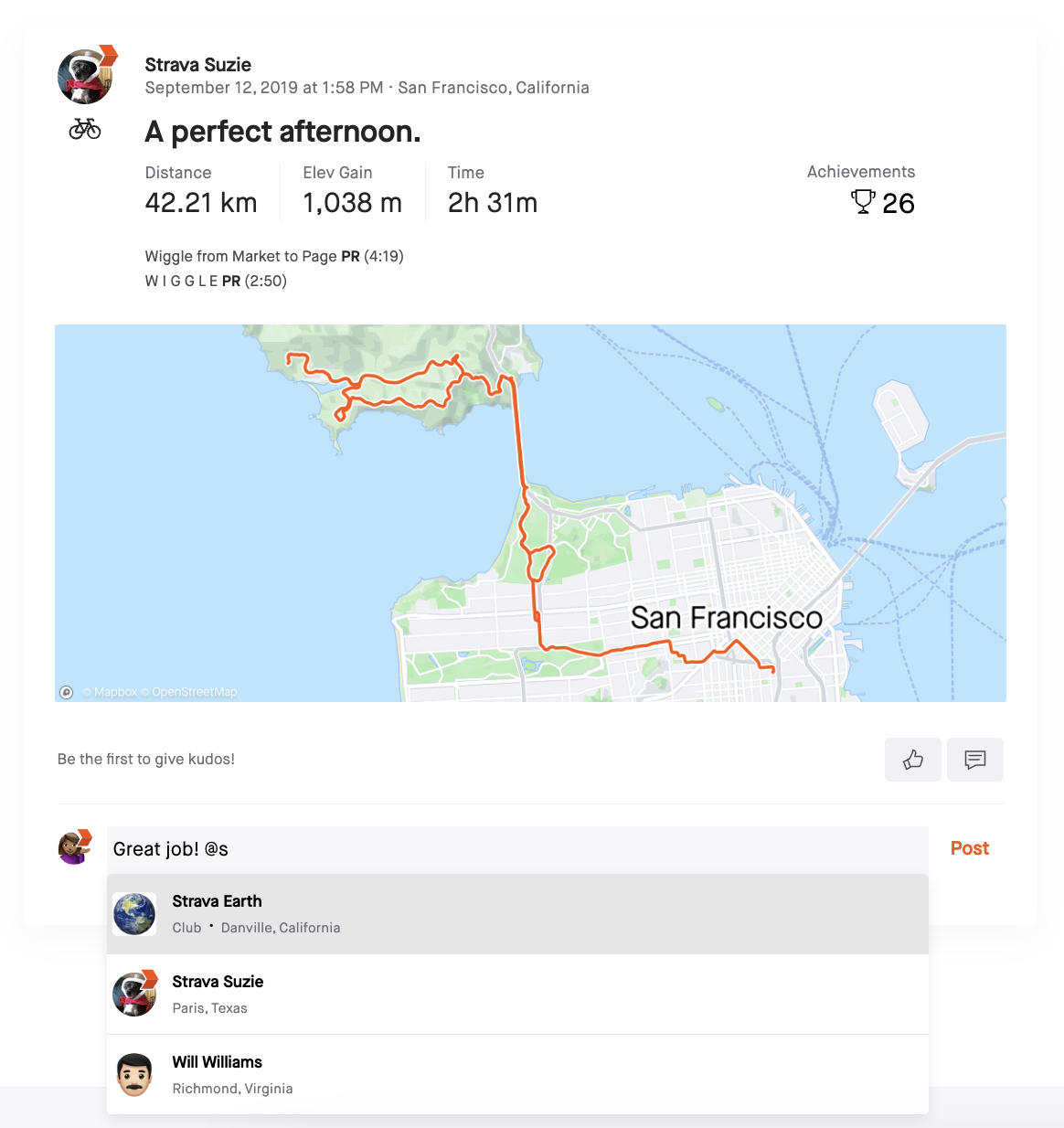Image resolution: width=1064 pixels, height=1128 pixels.
Task: Select Strava Earth from mention suggestions
Action: pyautogui.click(x=517, y=914)
